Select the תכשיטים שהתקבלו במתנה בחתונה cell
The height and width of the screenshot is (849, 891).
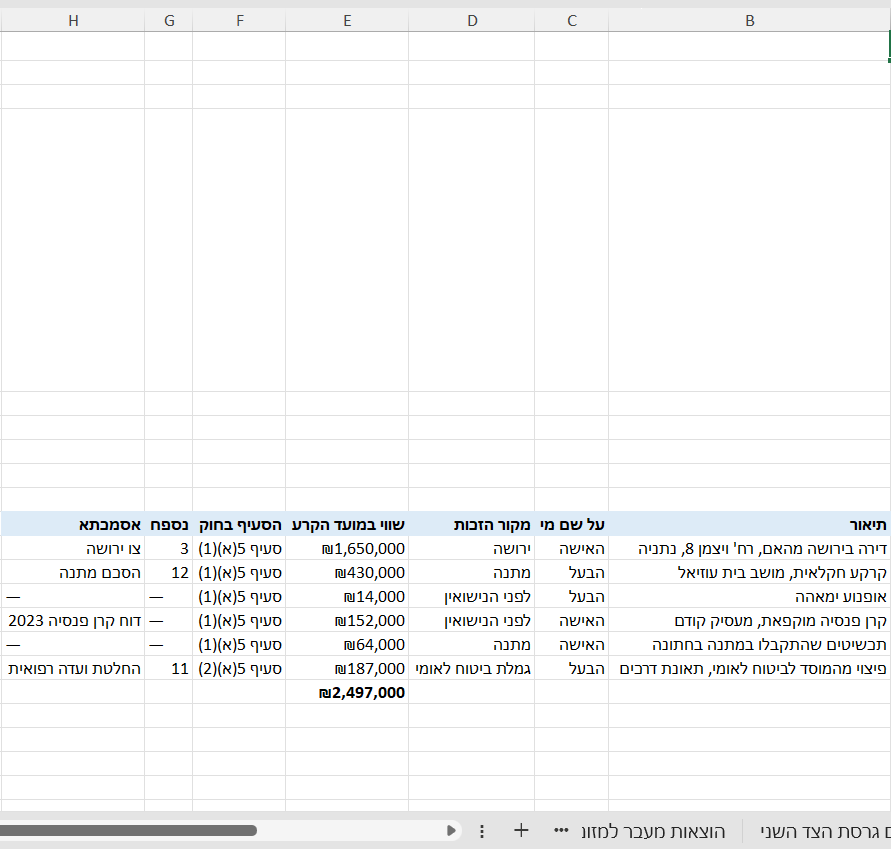coord(749,644)
